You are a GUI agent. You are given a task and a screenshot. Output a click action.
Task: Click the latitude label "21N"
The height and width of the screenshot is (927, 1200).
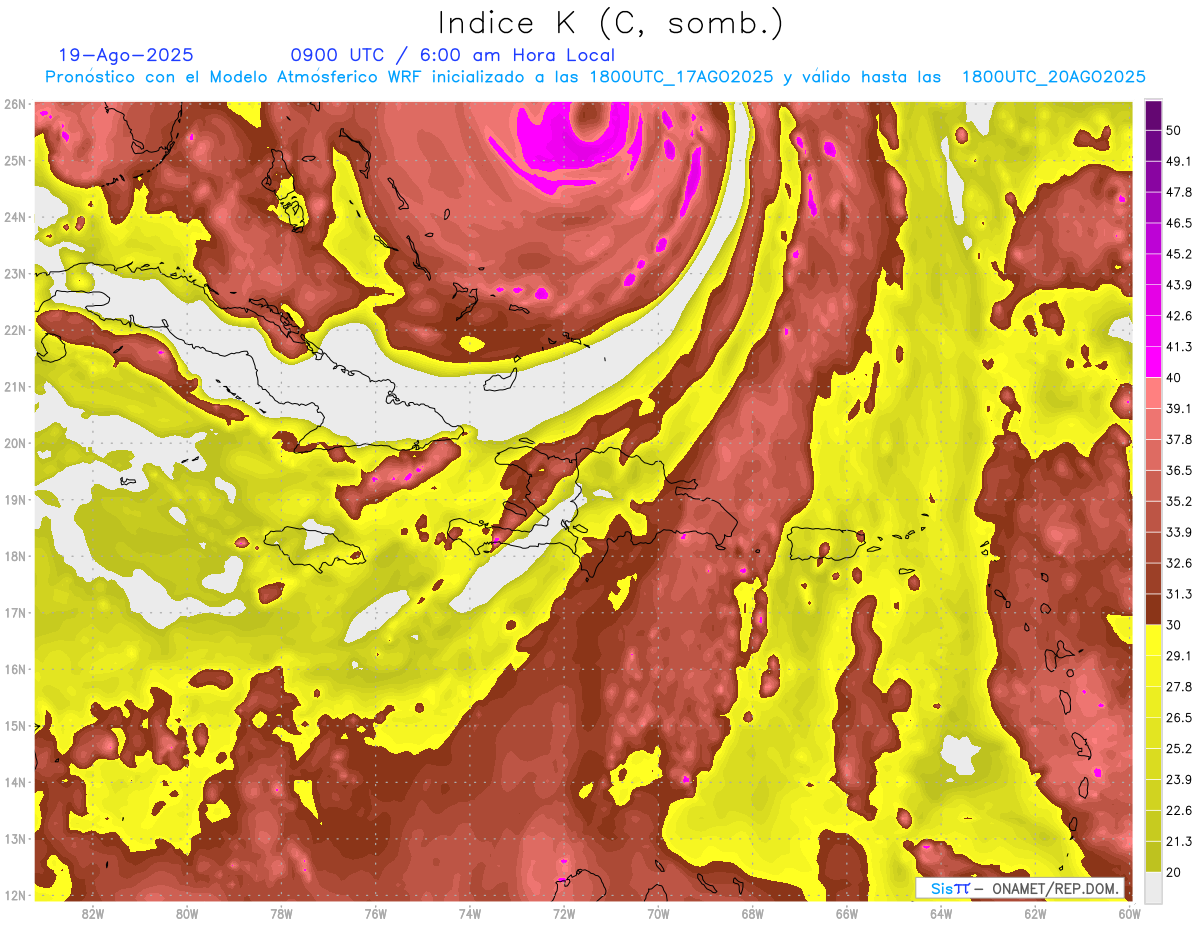14,387
